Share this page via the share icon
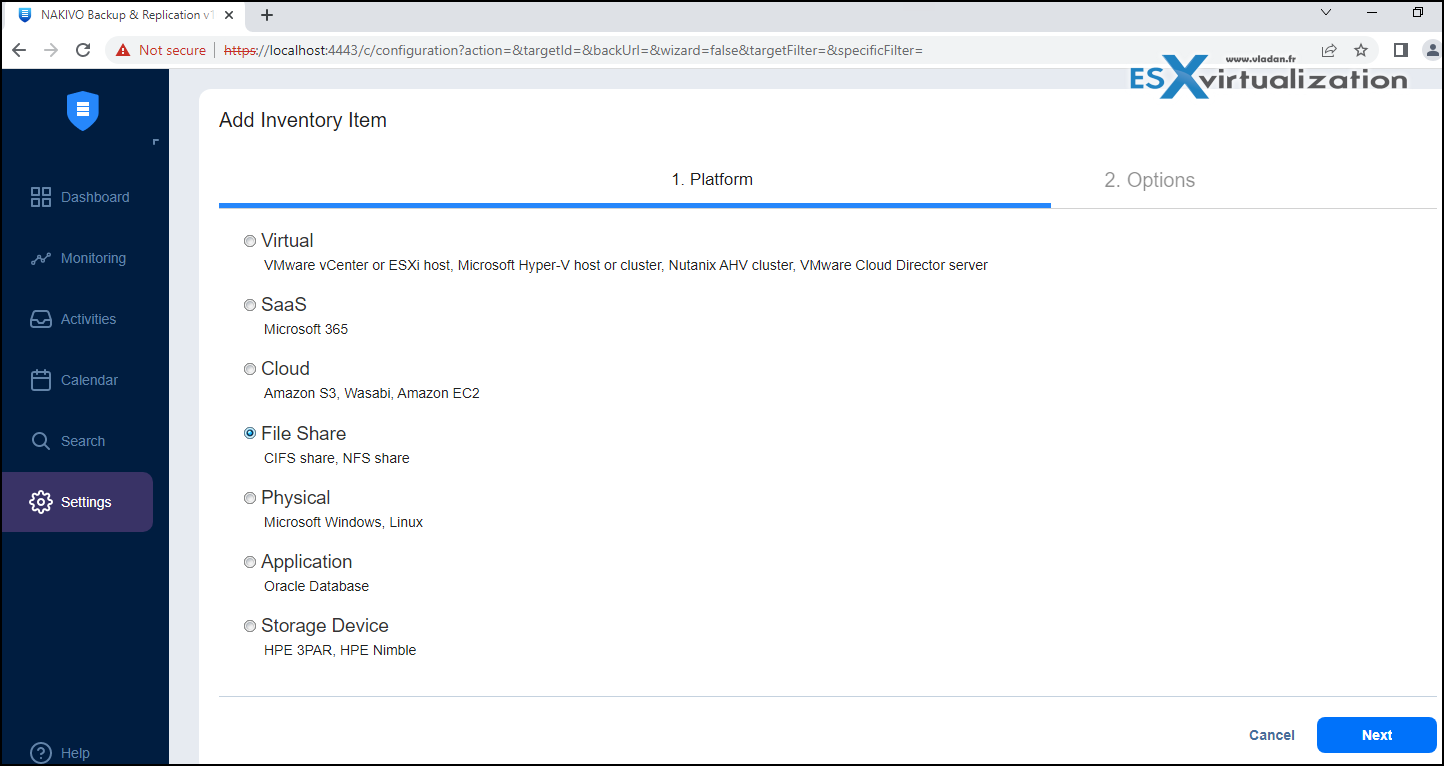This screenshot has height=766, width=1444. [x=1329, y=50]
